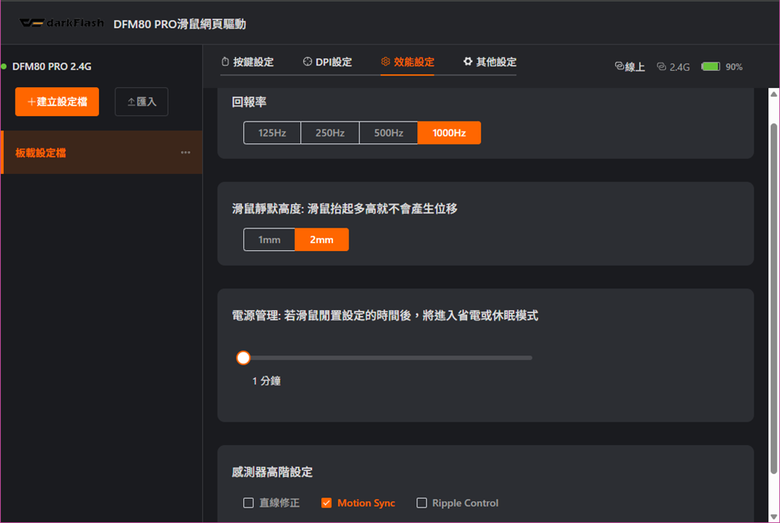Click the 滑鼠靜默高度 description text
The height and width of the screenshot is (523, 780).
[345, 209]
